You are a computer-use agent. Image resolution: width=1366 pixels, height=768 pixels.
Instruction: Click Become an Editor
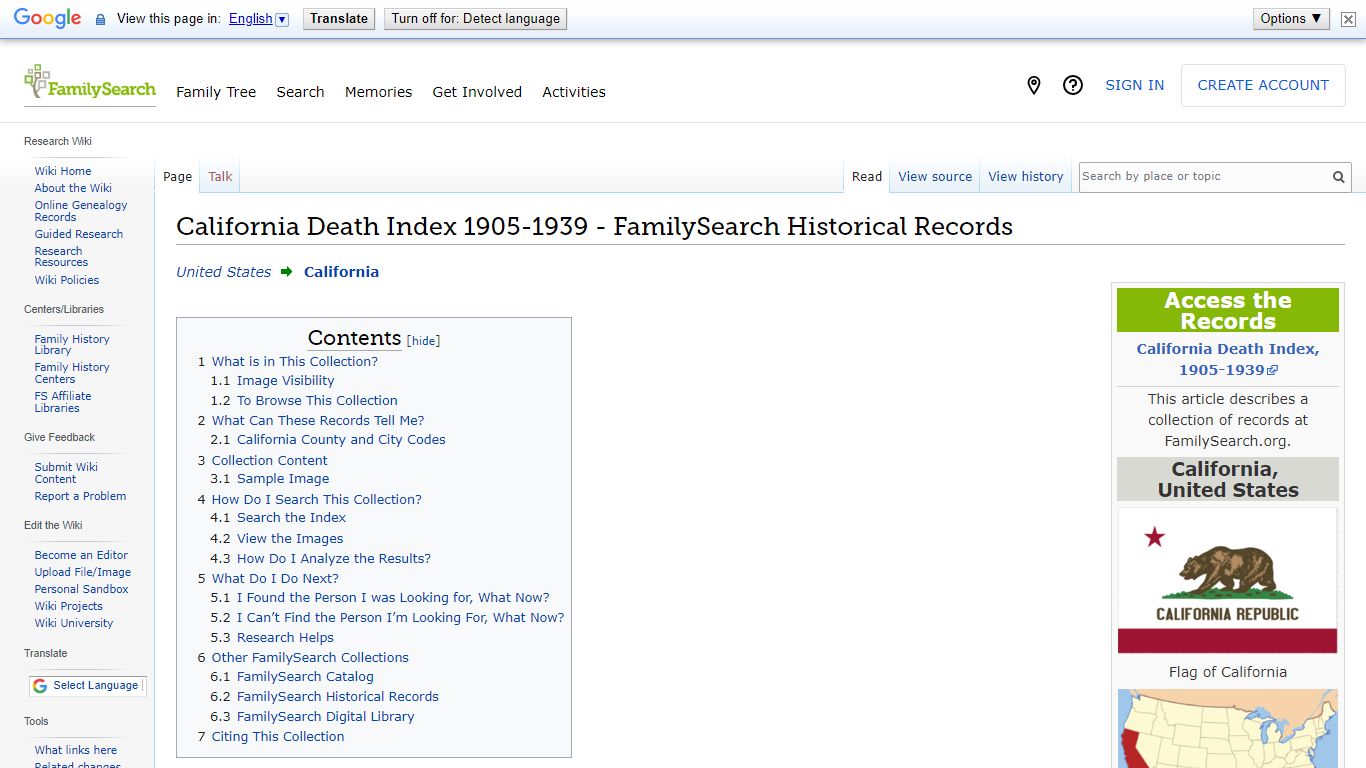coord(81,555)
